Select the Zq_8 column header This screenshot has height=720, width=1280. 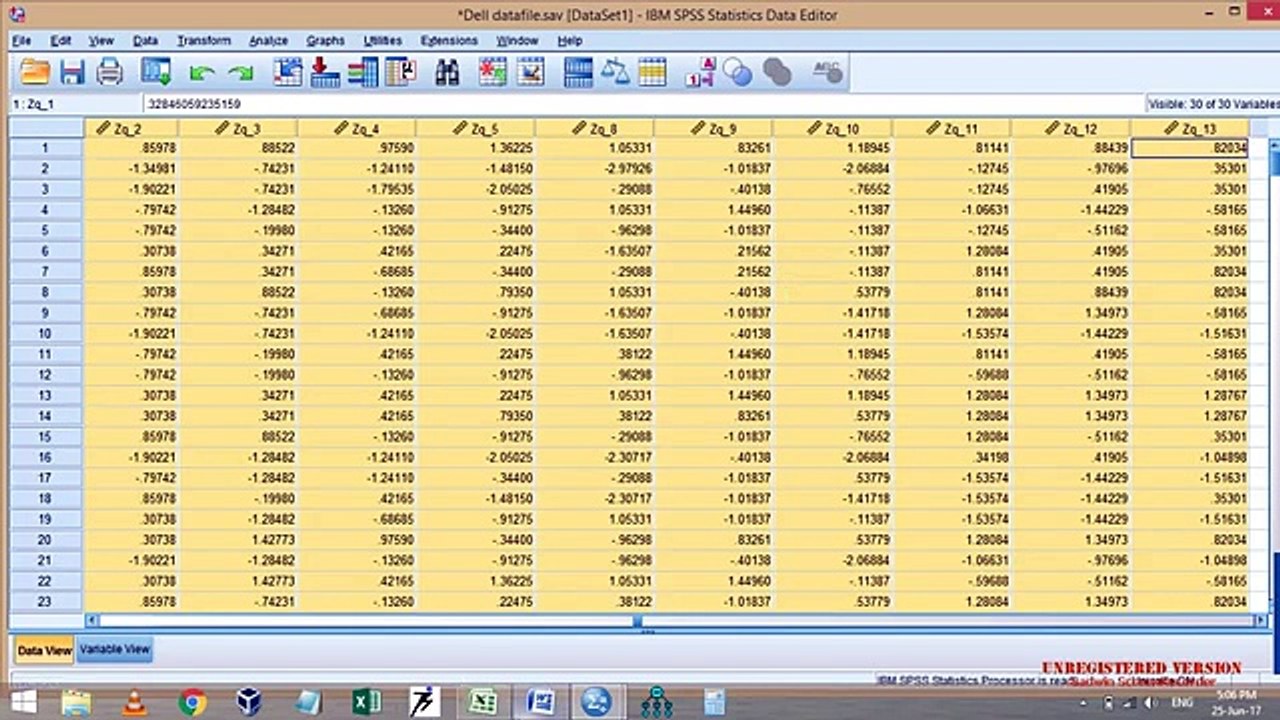click(x=594, y=128)
